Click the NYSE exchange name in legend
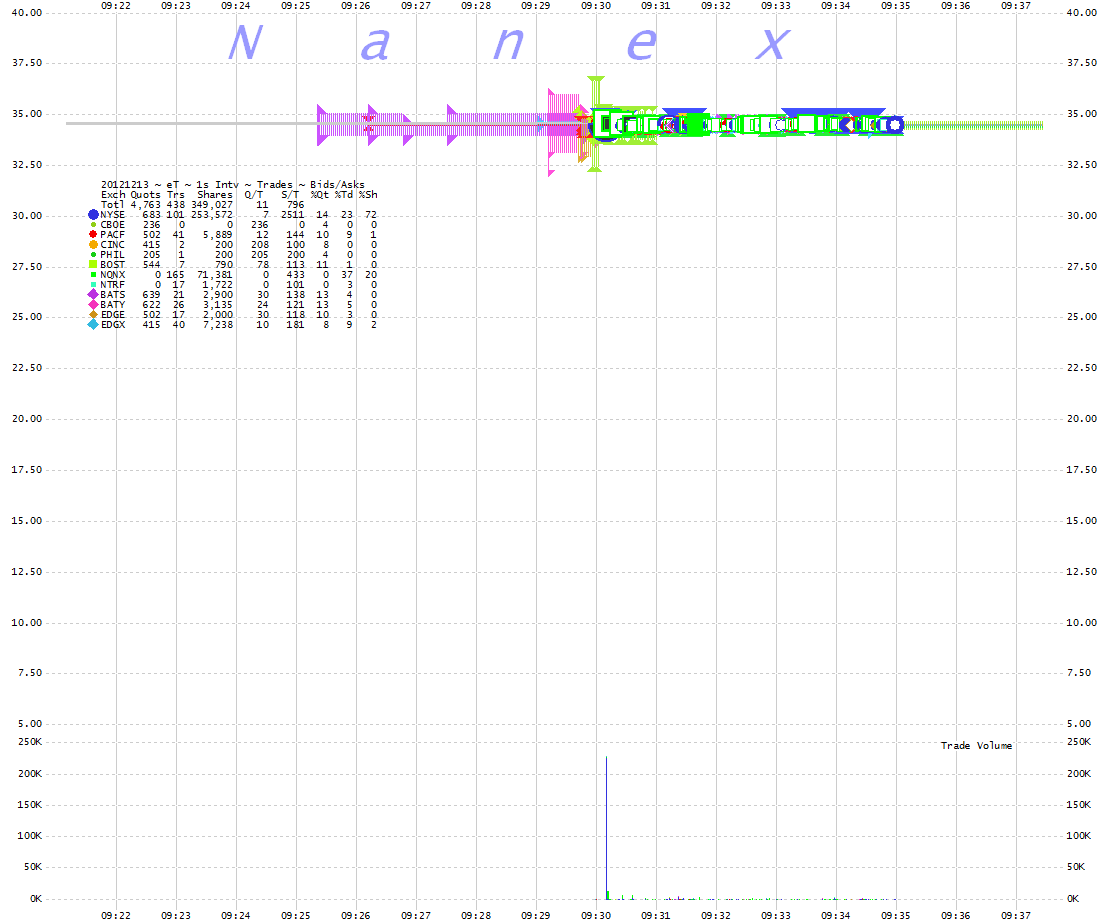This screenshot has height=922, width=1109. pos(112,215)
